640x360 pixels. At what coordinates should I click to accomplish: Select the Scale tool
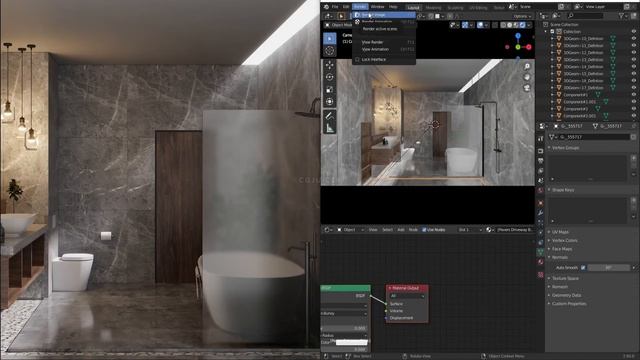pyautogui.click(x=330, y=89)
